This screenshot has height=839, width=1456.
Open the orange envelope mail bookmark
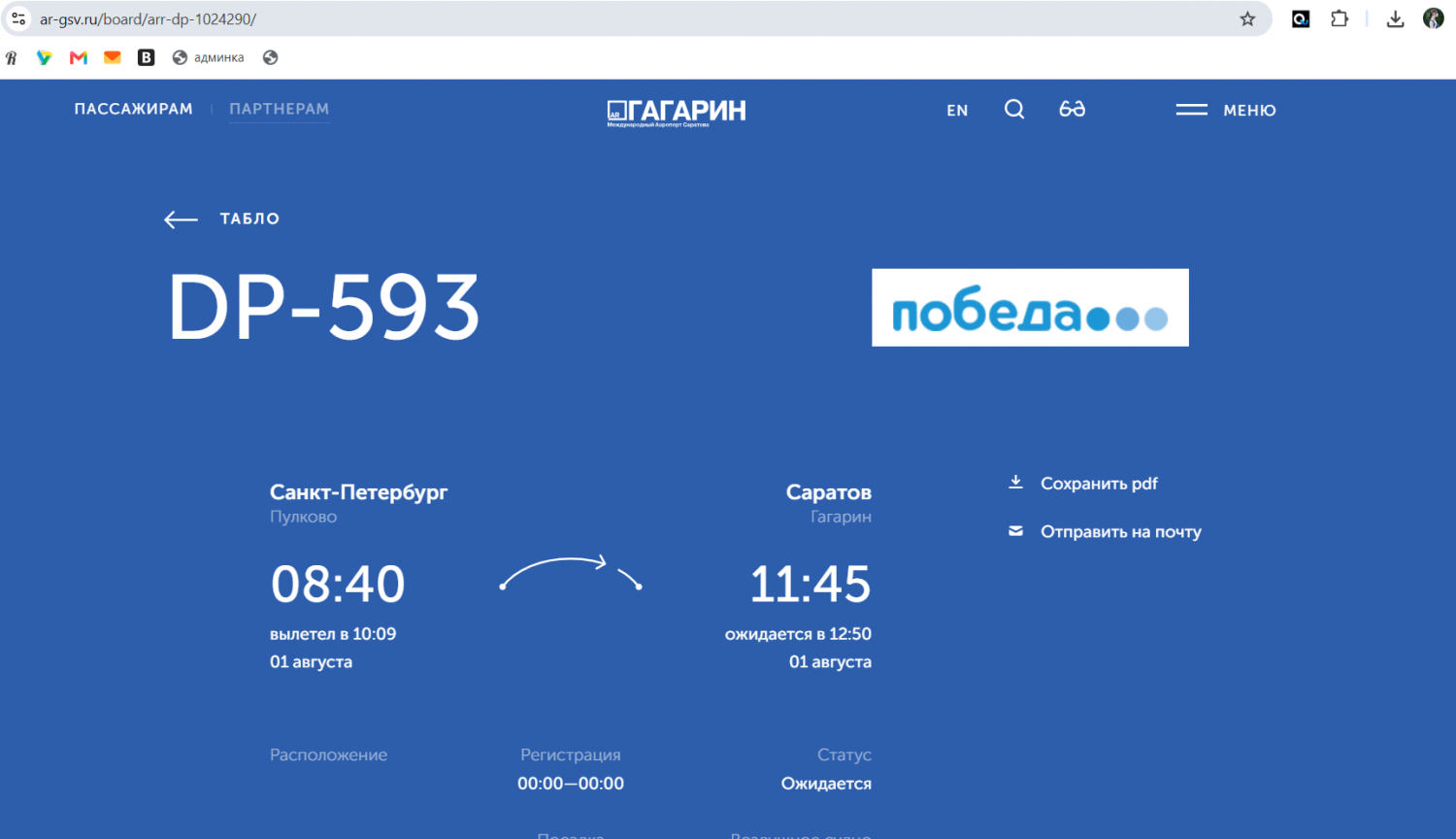point(113,57)
